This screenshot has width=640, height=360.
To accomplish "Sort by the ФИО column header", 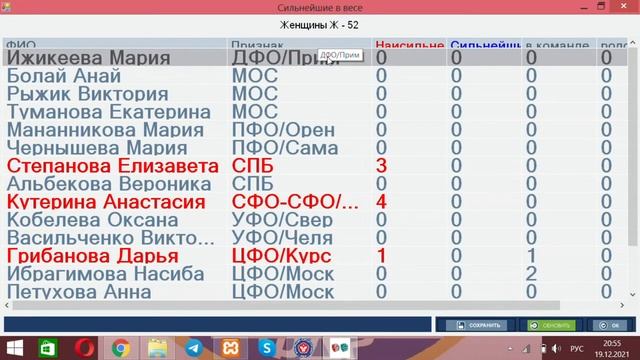I will [114, 44].
